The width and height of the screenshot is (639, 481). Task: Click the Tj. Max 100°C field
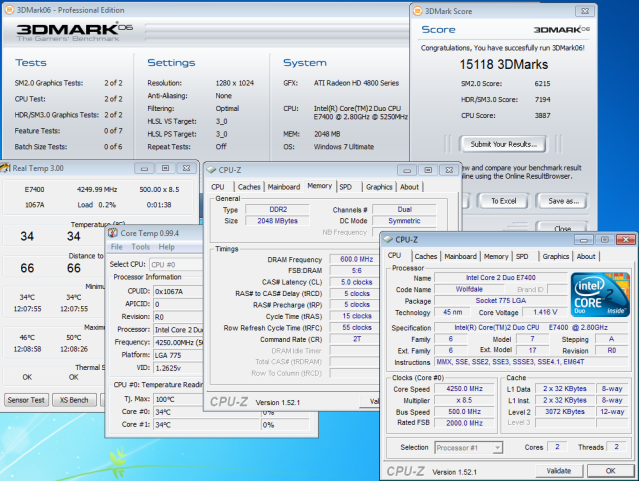(178, 399)
